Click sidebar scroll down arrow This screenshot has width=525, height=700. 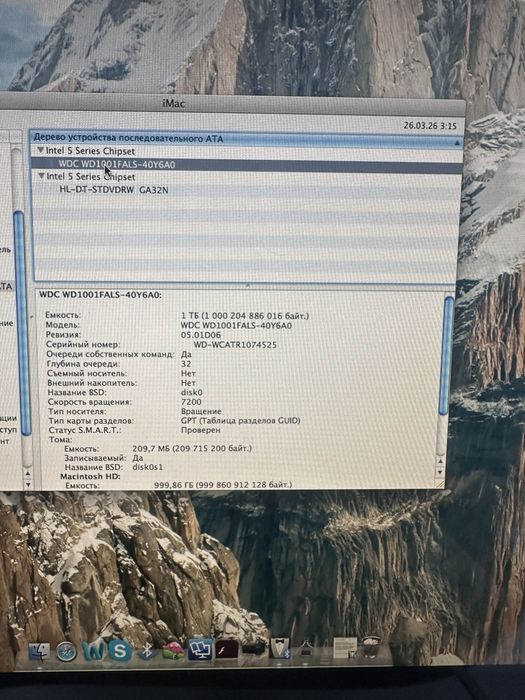[28, 484]
